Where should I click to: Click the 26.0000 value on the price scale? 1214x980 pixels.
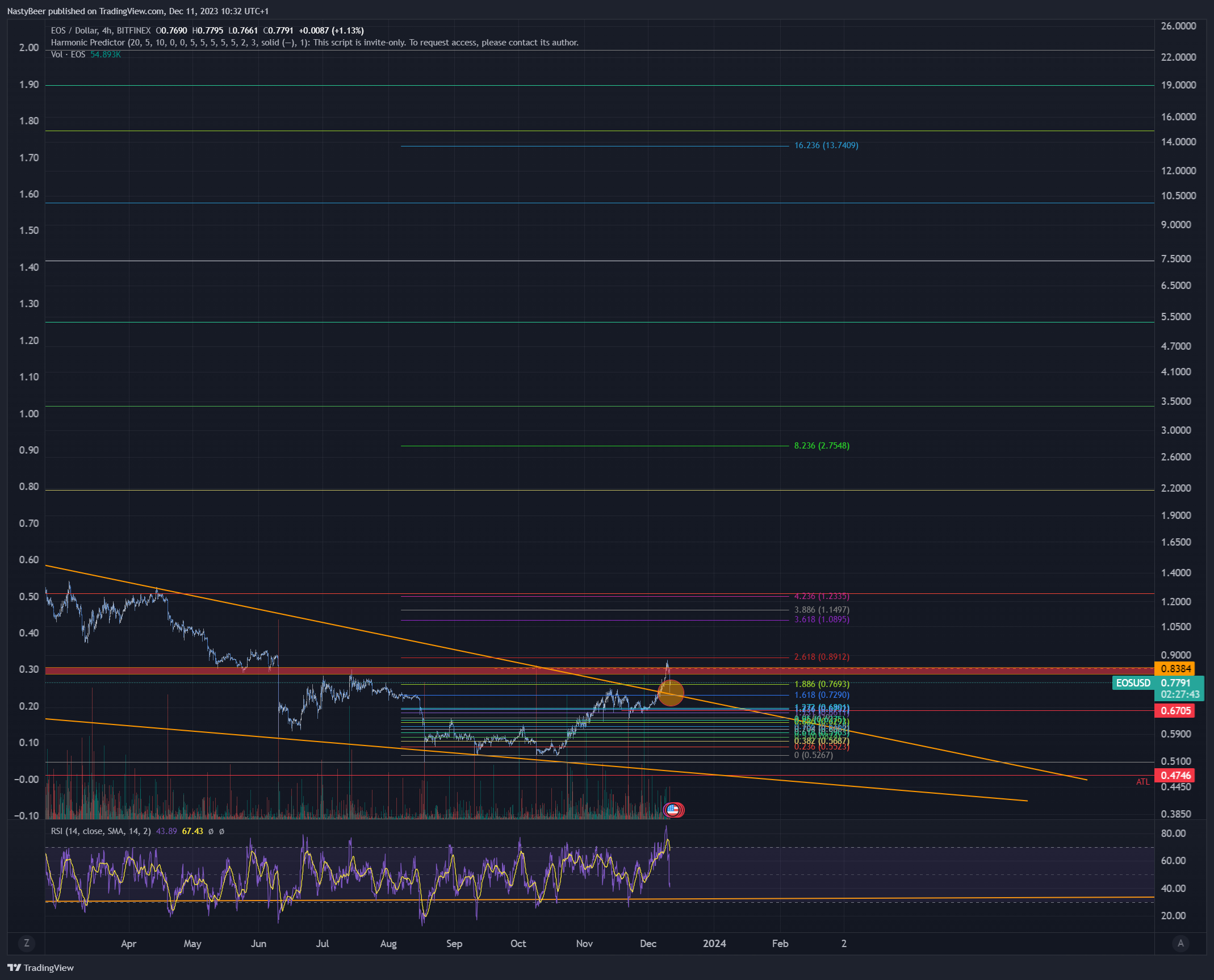coord(1178,26)
